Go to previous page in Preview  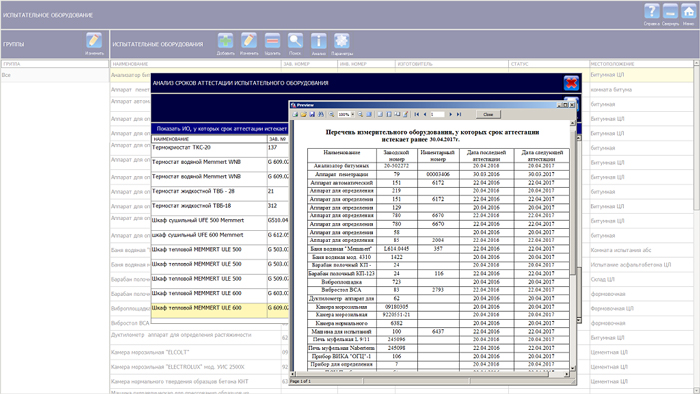[425, 114]
